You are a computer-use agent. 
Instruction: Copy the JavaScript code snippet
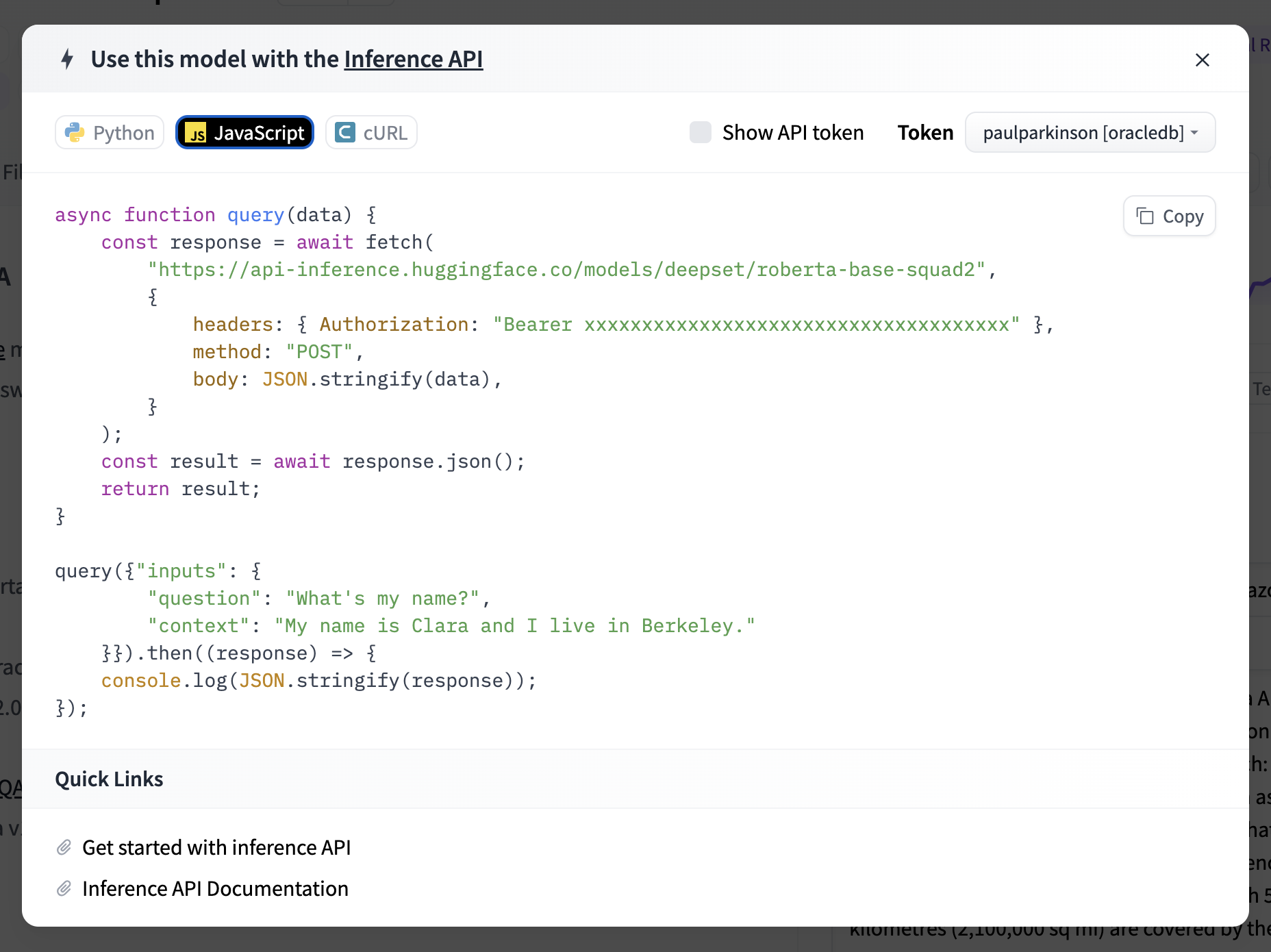[1168, 216]
